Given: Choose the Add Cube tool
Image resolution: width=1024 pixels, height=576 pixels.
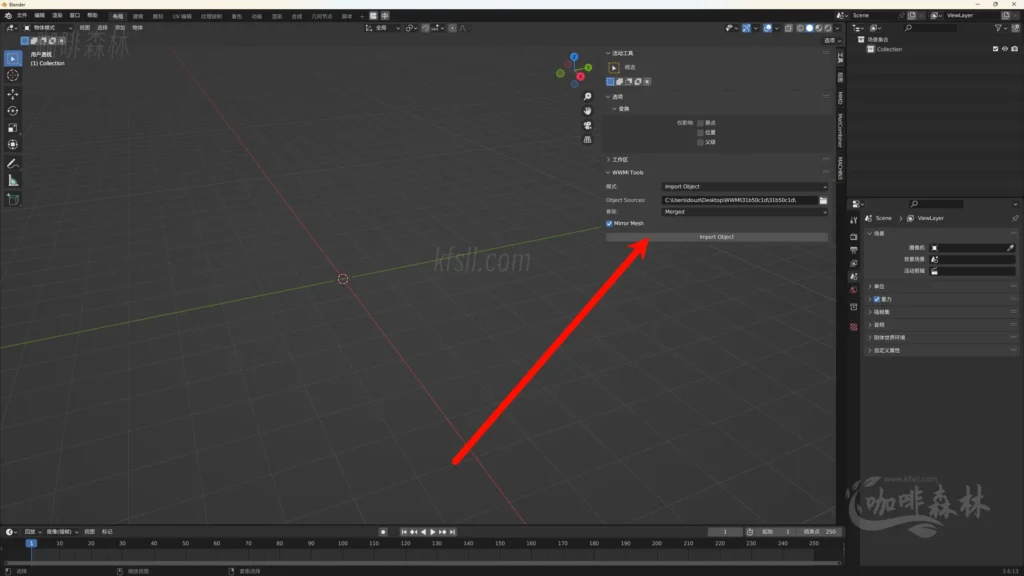Looking at the screenshot, I should tap(13, 199).
